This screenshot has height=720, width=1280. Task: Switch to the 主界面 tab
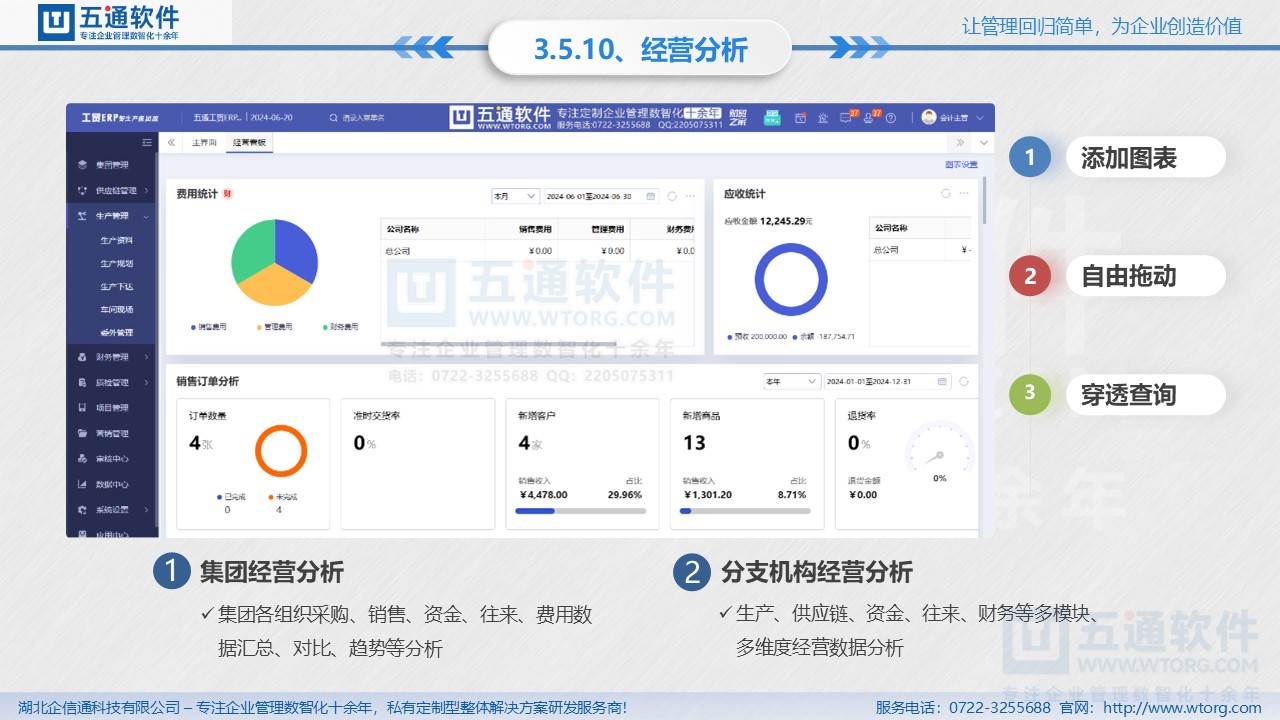click(x=204, y=143)
